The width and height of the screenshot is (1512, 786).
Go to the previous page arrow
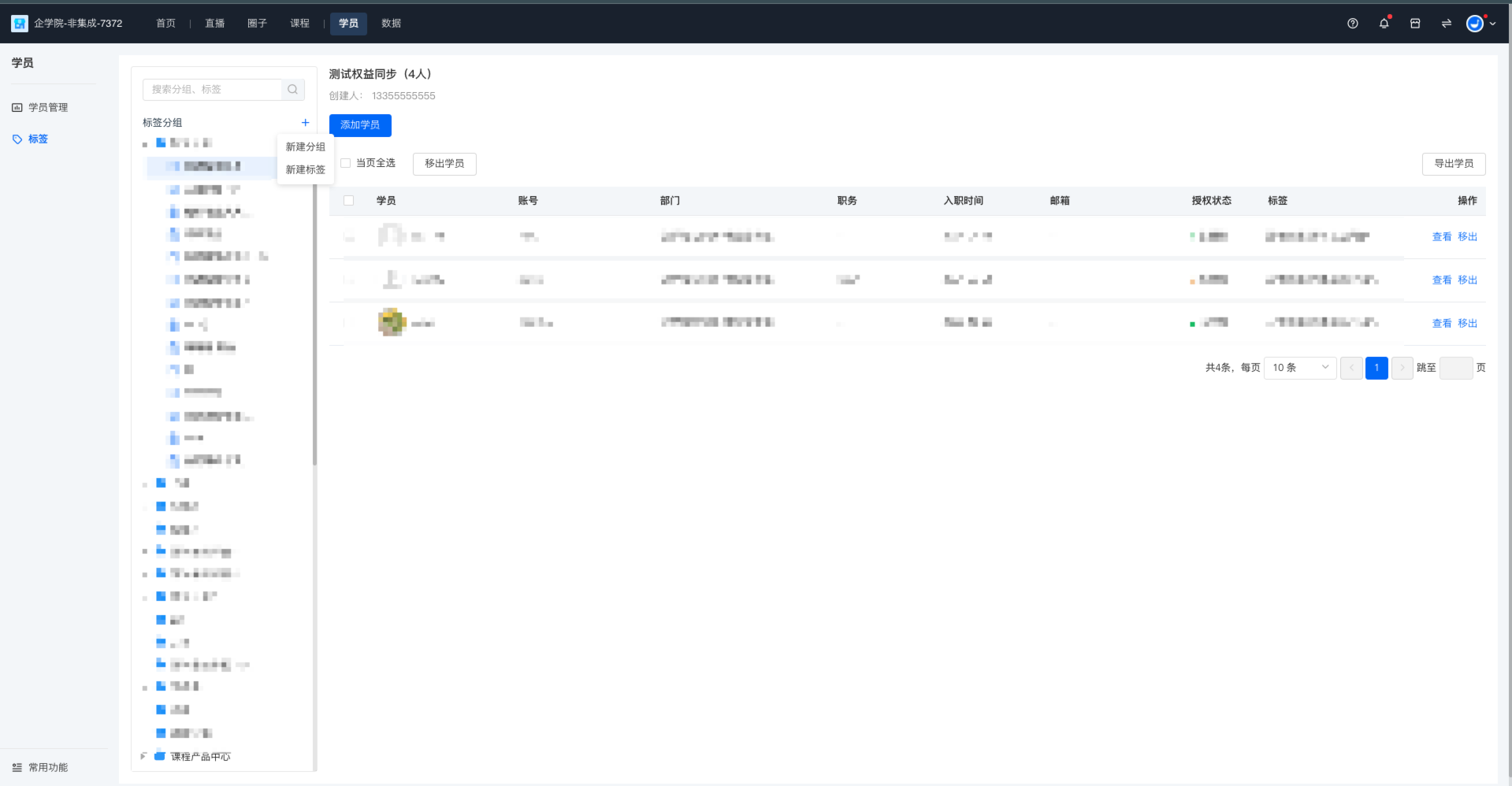click(x=1352, y=368)
